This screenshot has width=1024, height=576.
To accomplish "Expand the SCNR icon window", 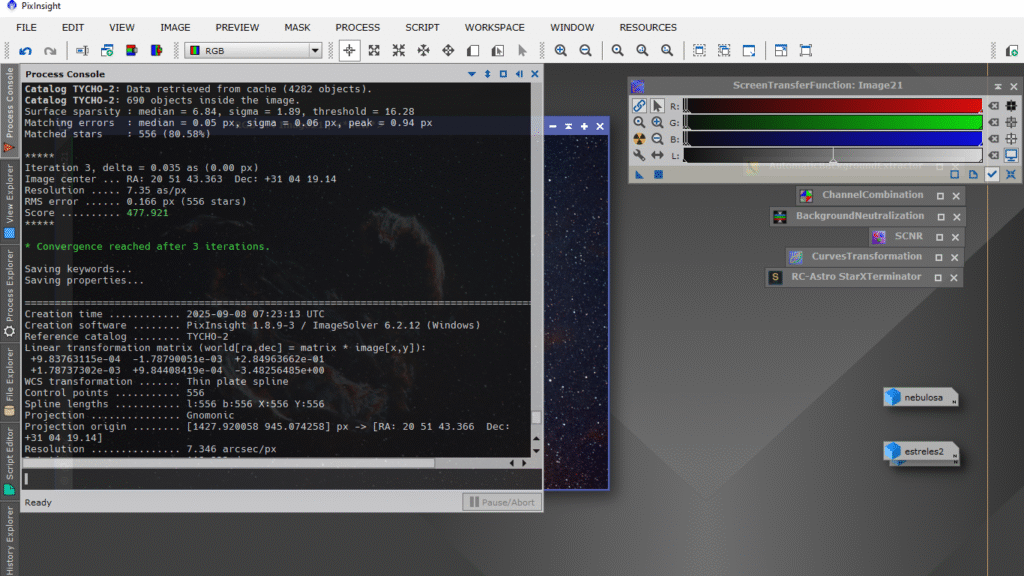I will pyautogui.click(x=940, y=237).
